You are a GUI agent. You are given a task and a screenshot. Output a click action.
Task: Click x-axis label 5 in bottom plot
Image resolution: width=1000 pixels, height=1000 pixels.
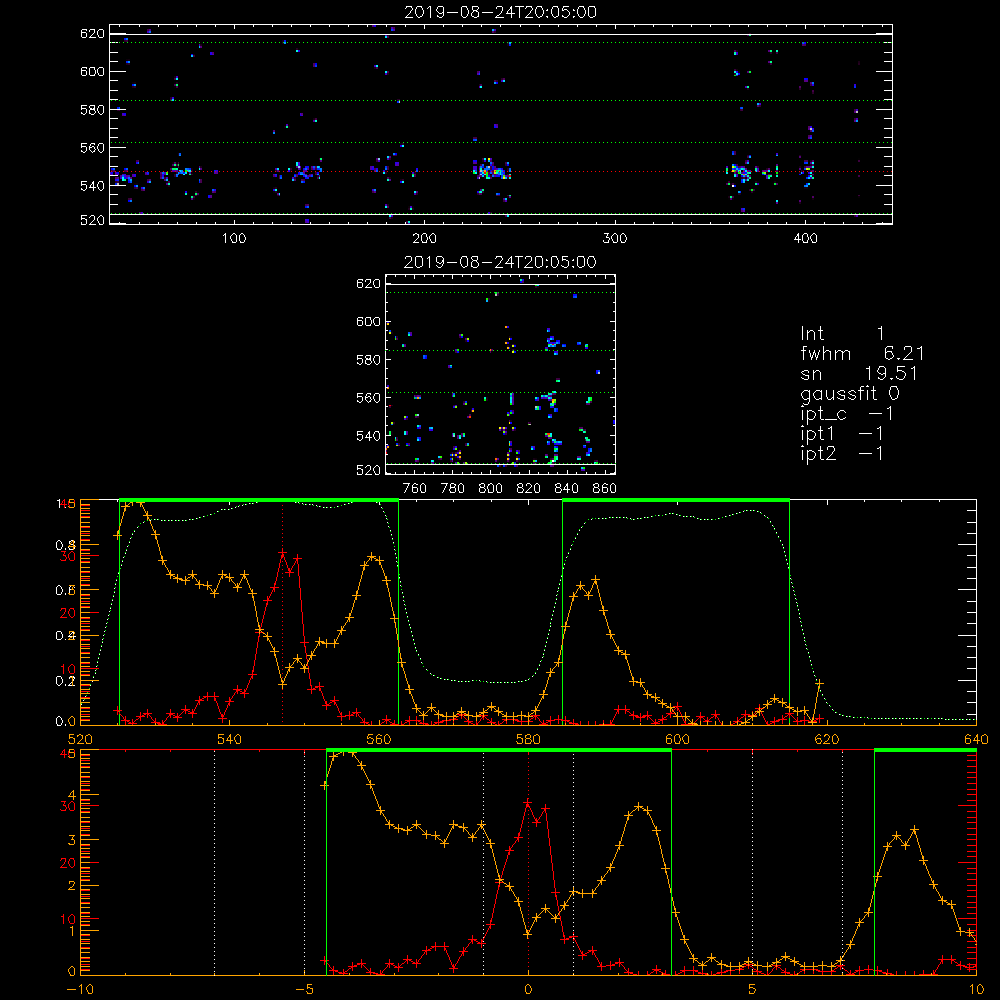[x=753, y=990]
